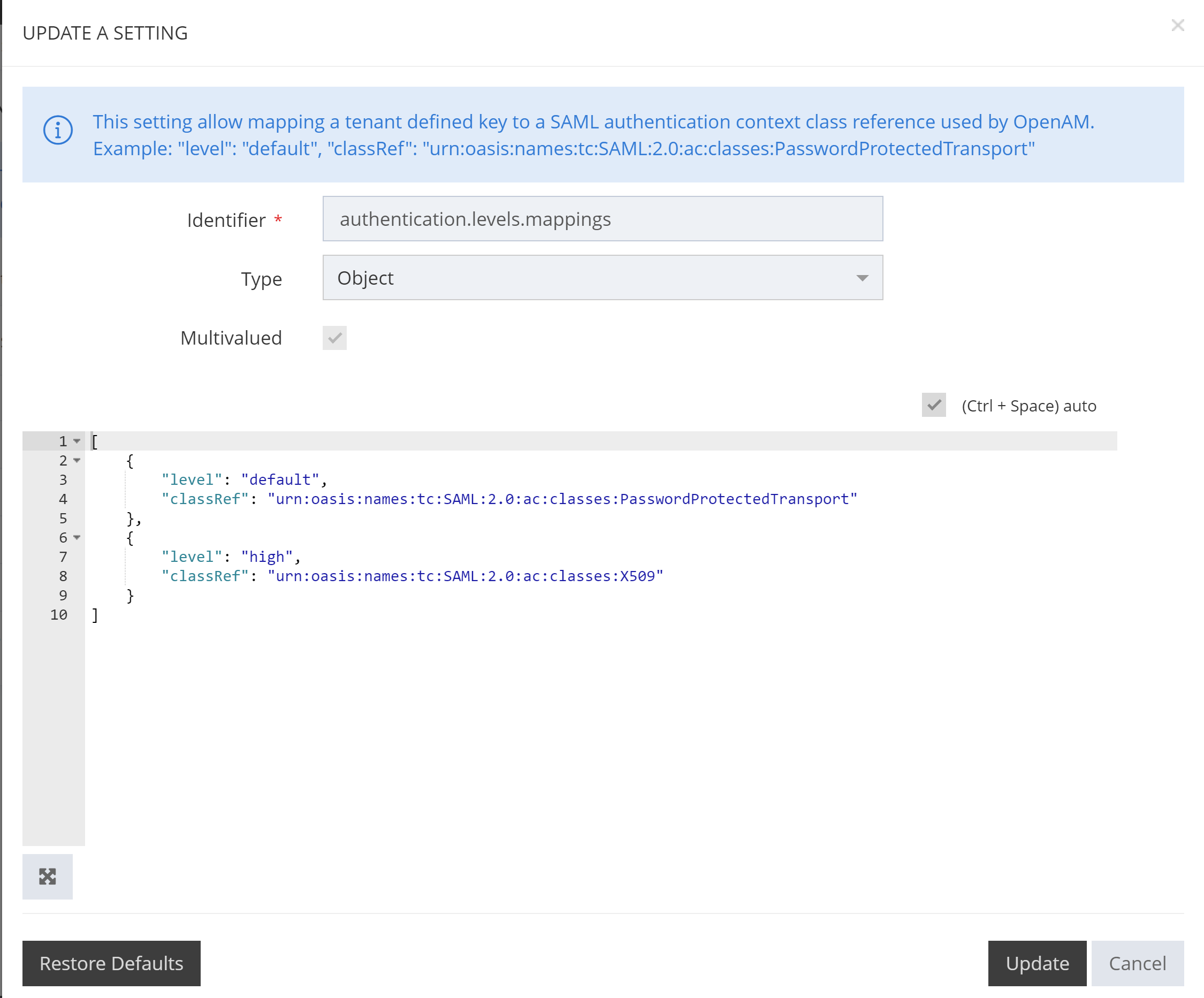Collapse the fold arrow on line 6
Viewport: 1204px width, 998px height.
click(x=77, y=537)
